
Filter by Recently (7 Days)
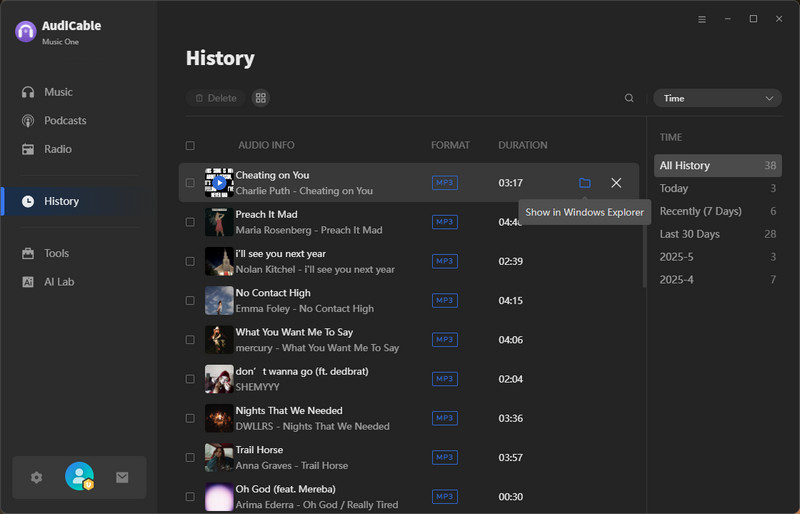[x=717, y=211]
